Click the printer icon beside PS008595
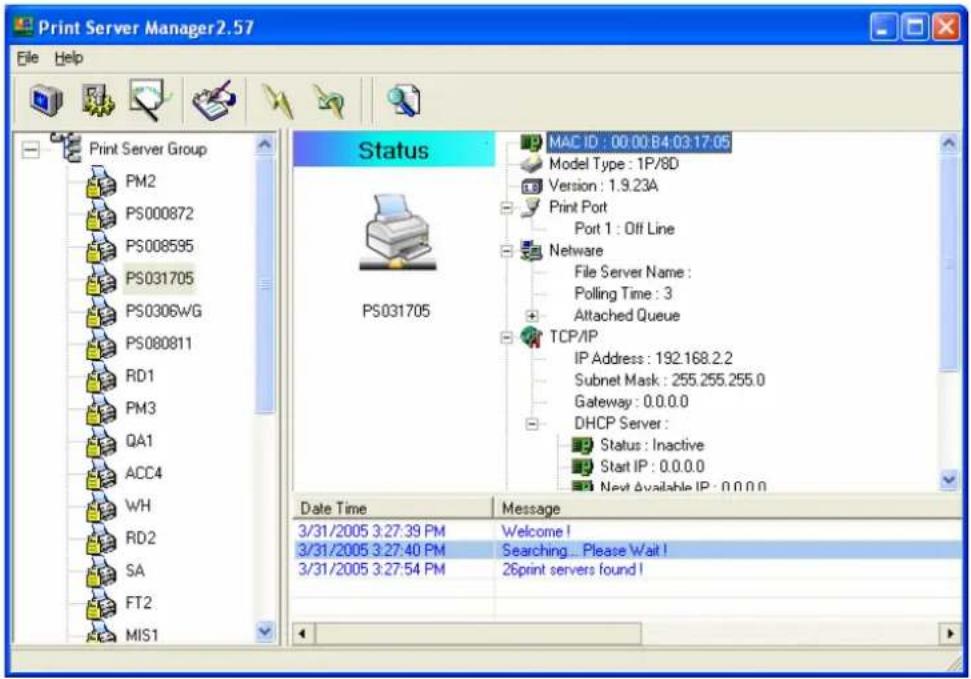 click(101, 246)
